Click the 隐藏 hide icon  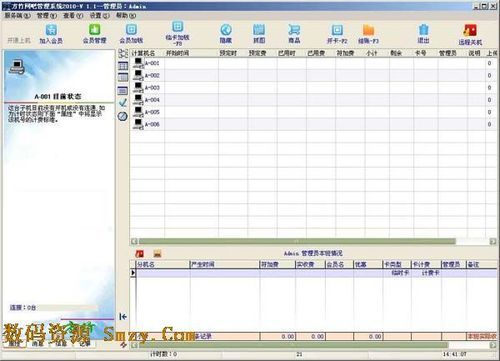pos(226,30)
